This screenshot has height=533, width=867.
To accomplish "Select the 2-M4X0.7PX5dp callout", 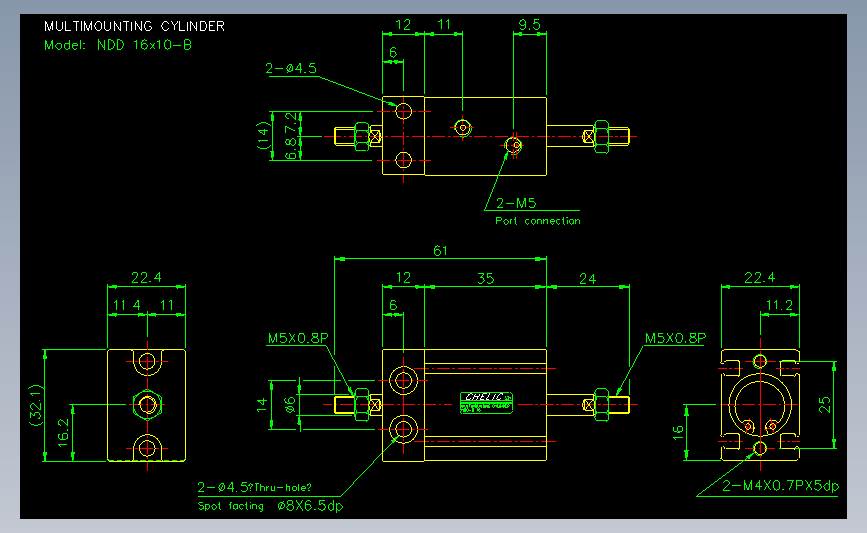I will coord(780,485).
